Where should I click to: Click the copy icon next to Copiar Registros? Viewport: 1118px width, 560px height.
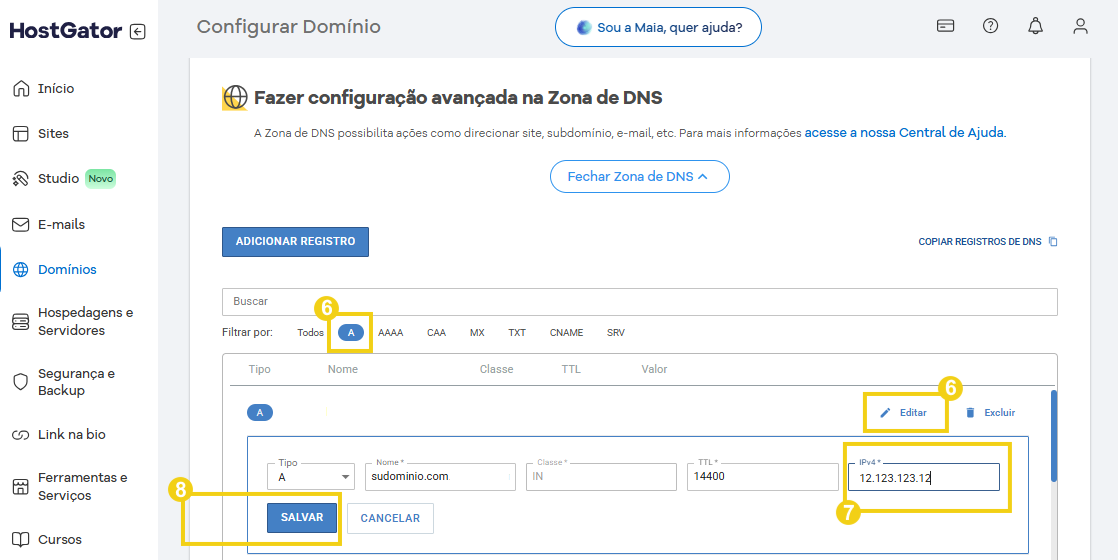[1053, 242]
